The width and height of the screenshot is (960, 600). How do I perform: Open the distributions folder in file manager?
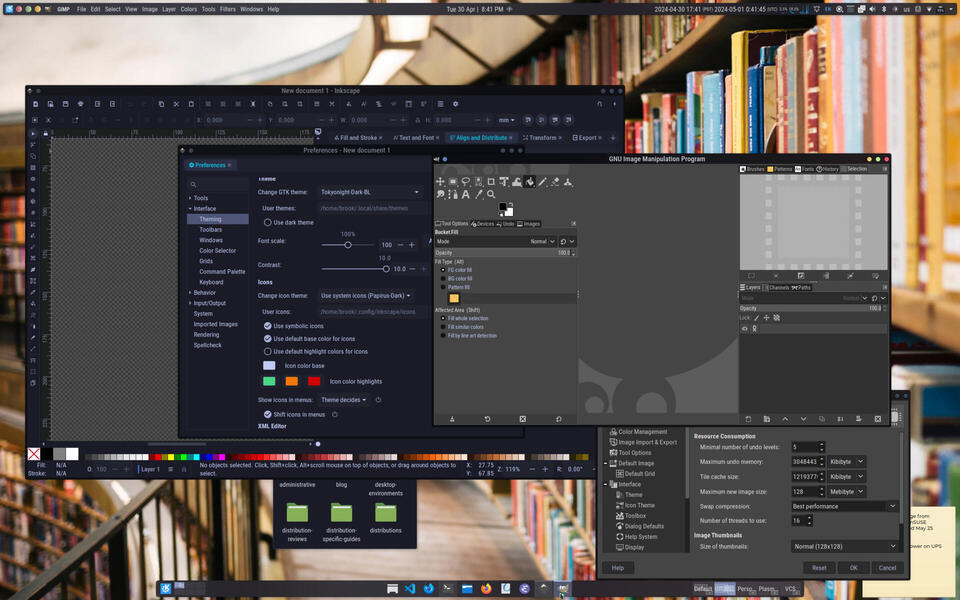[x=386, y=517]
